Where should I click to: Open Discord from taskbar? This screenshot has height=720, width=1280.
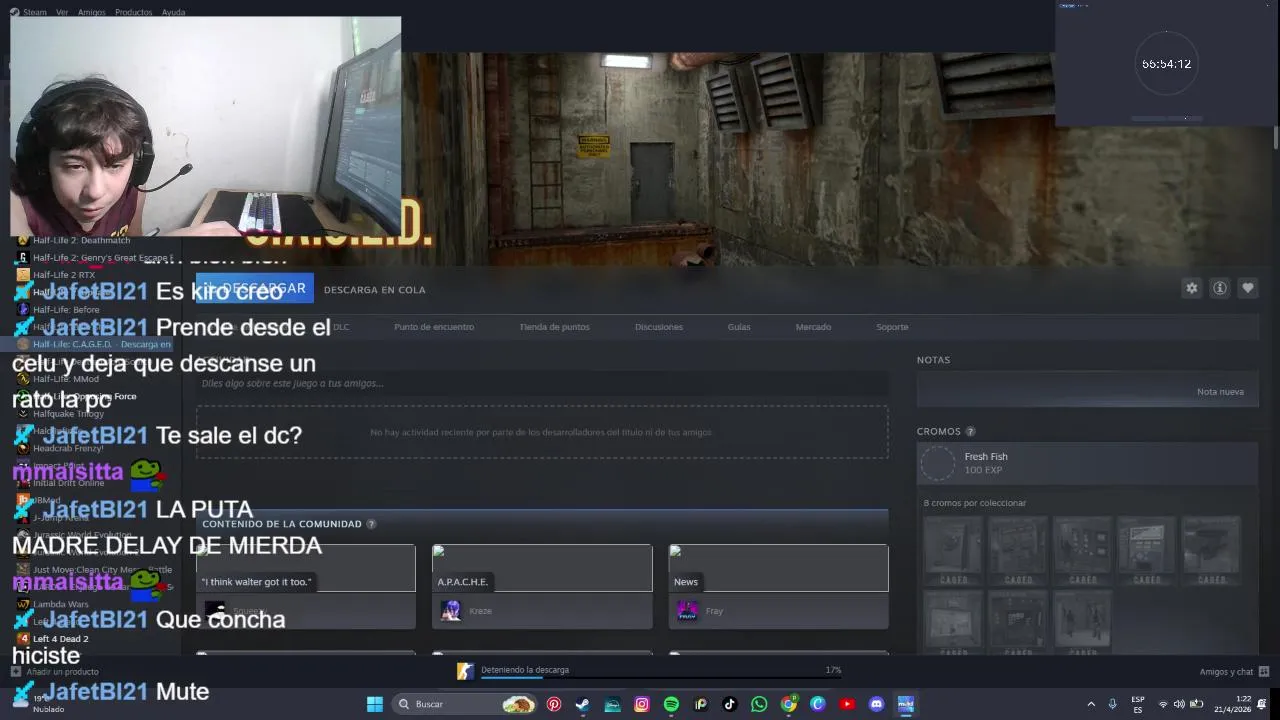coord(877,704)
